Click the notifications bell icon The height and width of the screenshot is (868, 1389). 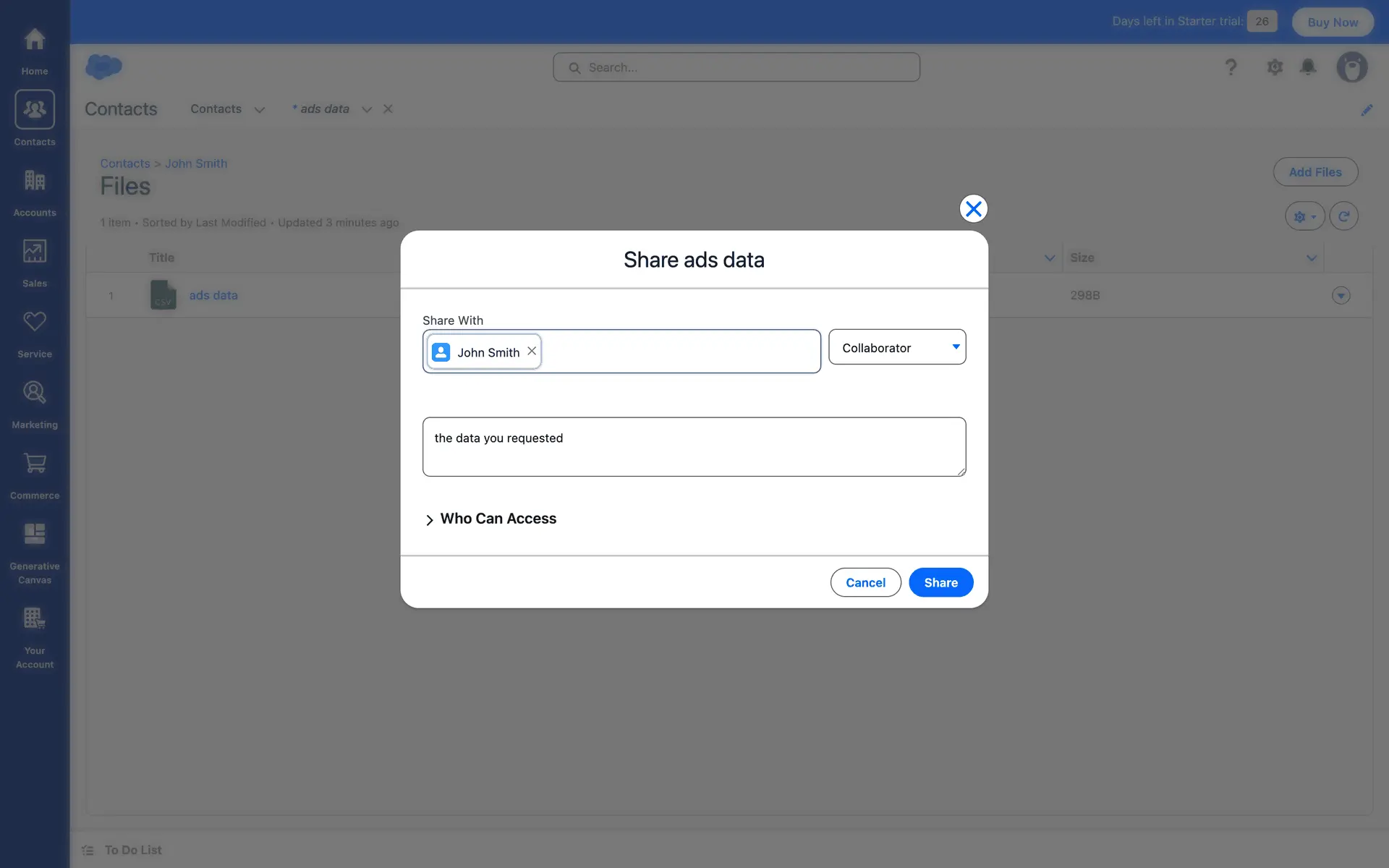pos(1307,67)
